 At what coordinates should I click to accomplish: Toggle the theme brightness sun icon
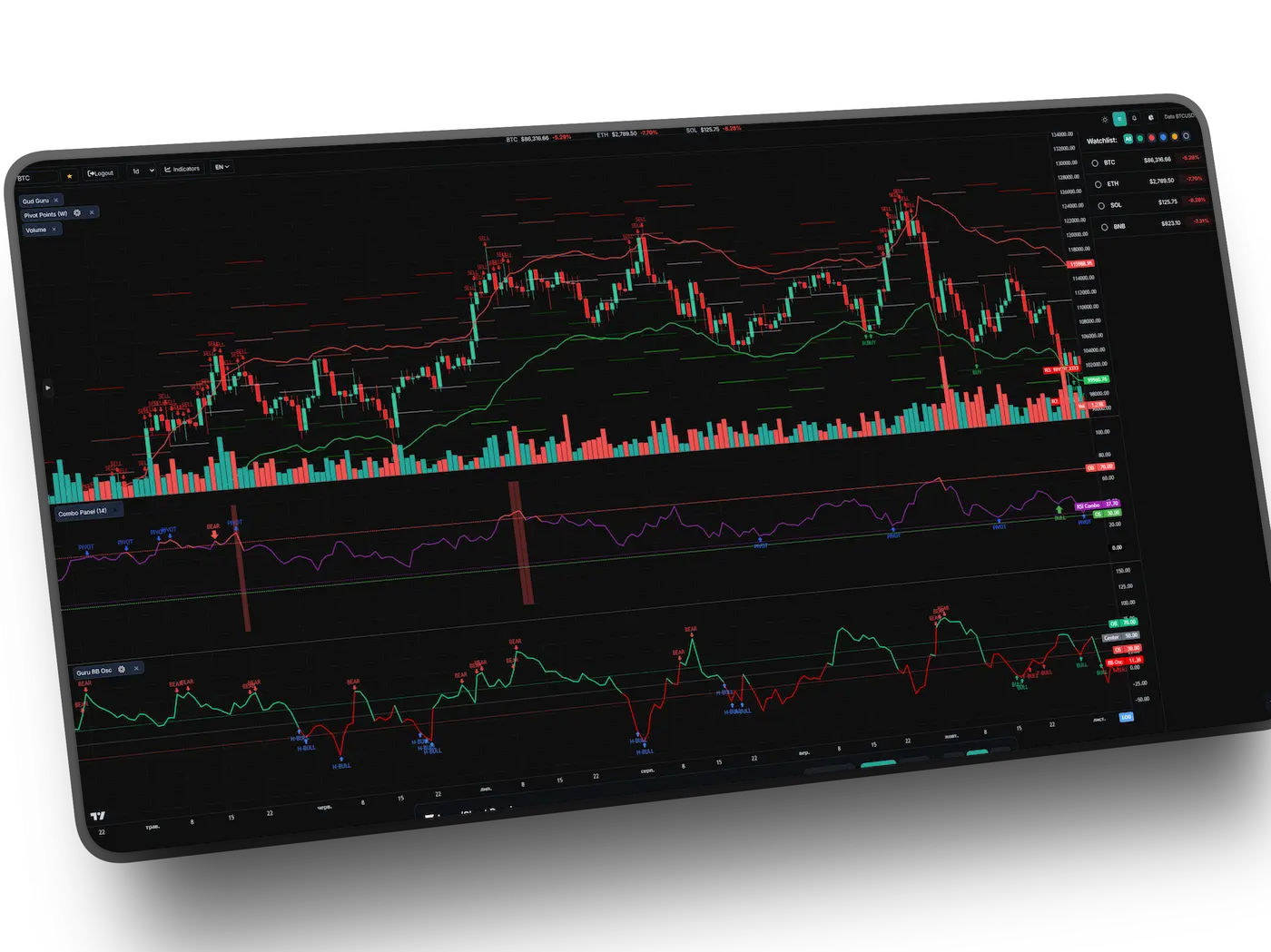tap(1105, 120)
